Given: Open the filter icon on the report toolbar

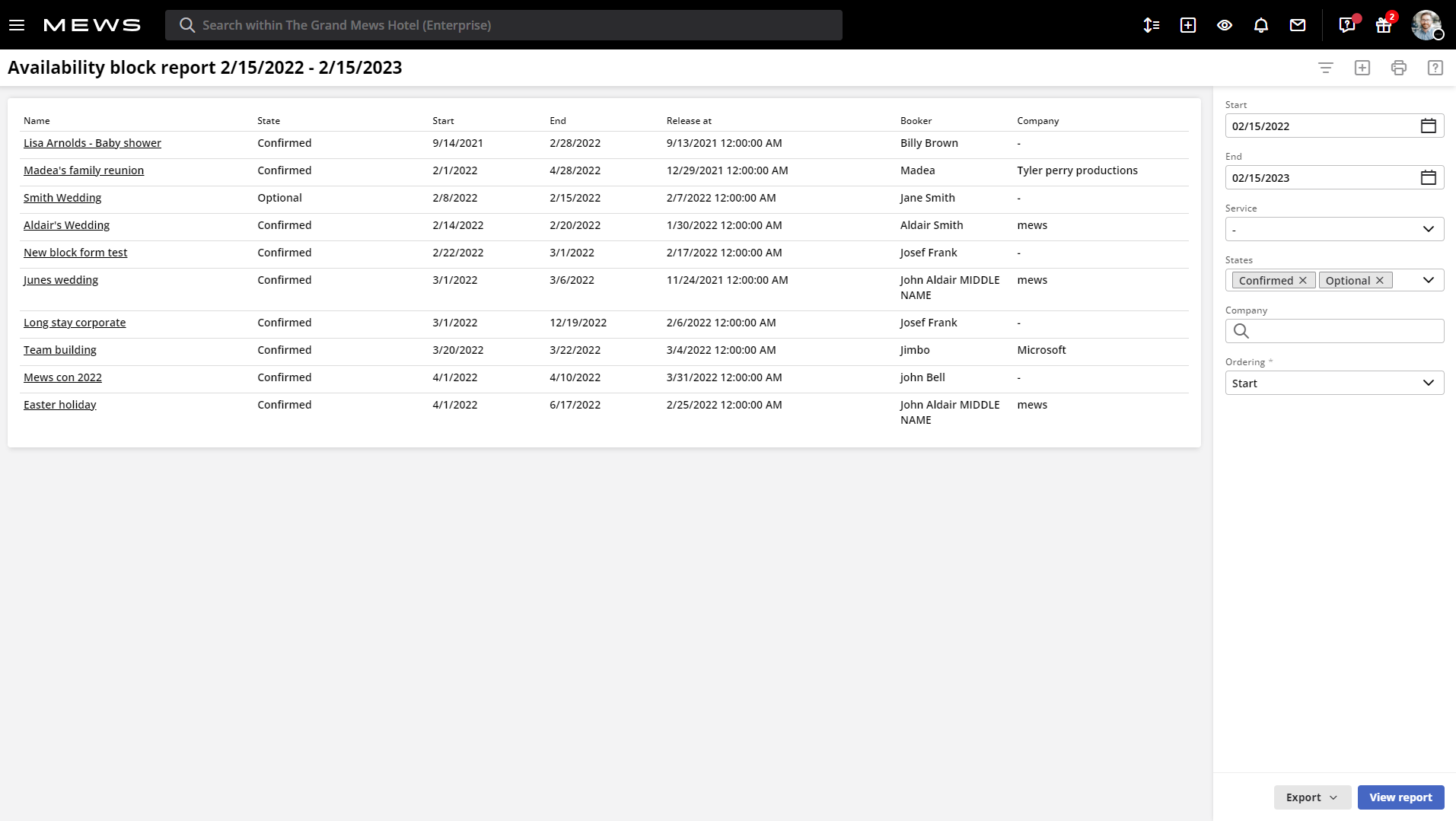Looking at the screenshot, I should pyautogui.click(x=1326, y=68).
